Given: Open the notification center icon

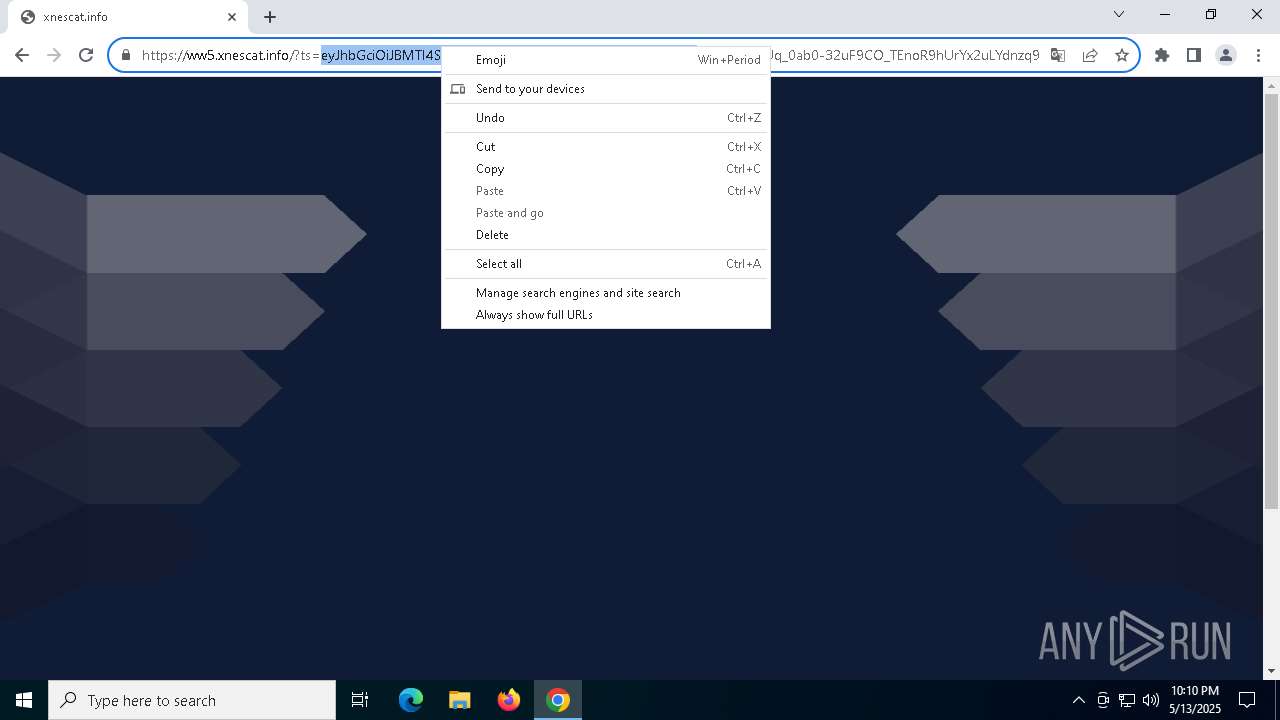Looking at the screenshot, I should (1247, 700).
